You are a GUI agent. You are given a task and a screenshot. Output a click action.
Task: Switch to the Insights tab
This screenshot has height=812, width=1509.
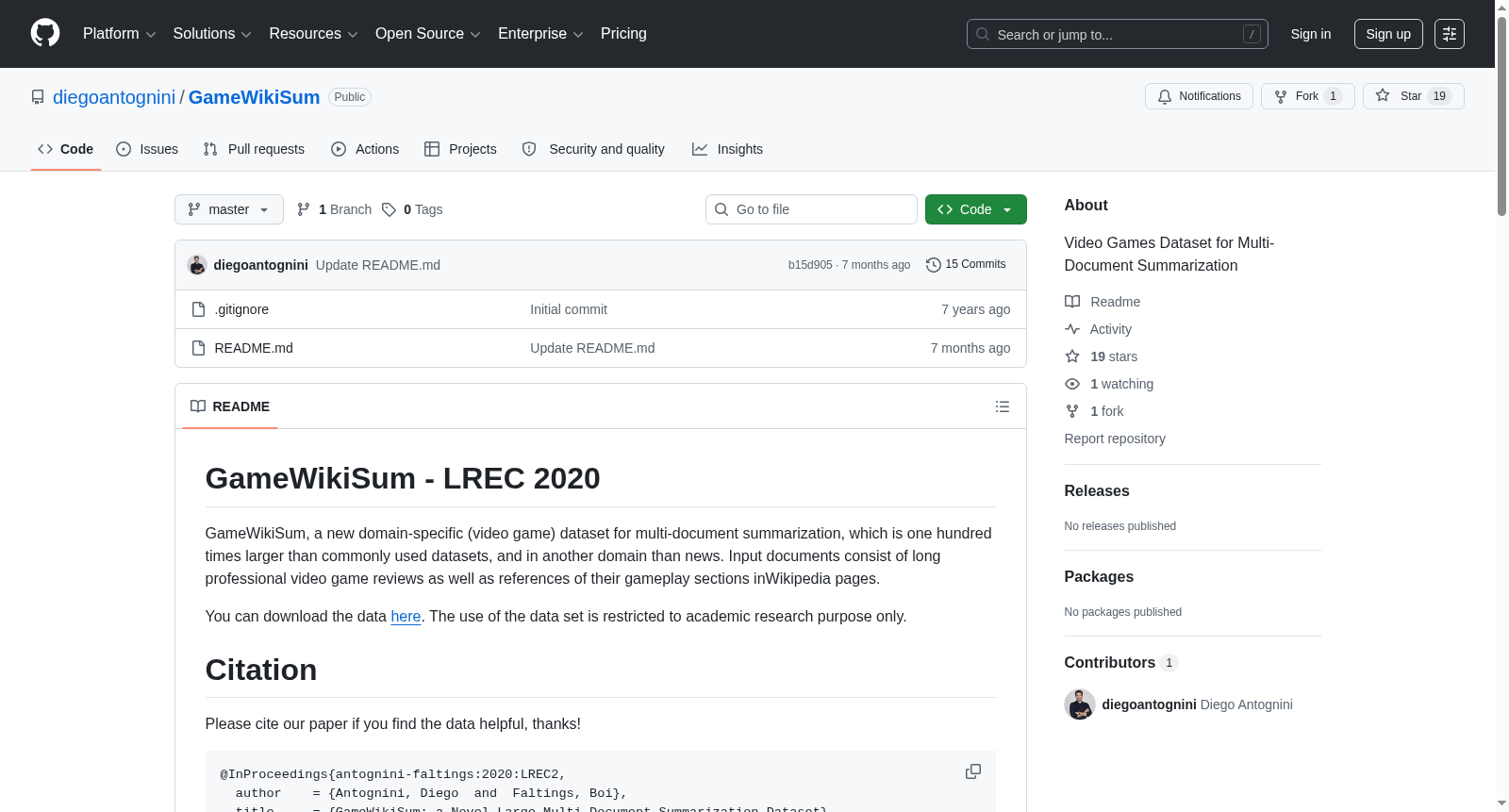(727, 149)
